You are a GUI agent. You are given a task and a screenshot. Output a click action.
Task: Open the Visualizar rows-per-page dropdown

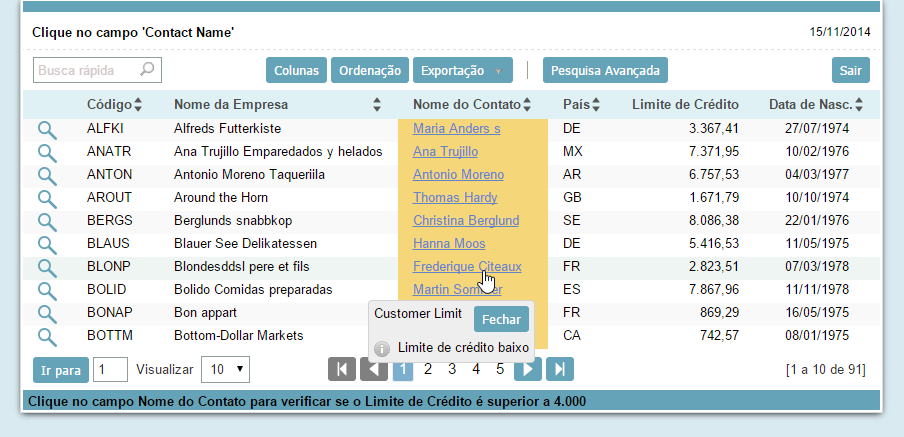[225, 369]
